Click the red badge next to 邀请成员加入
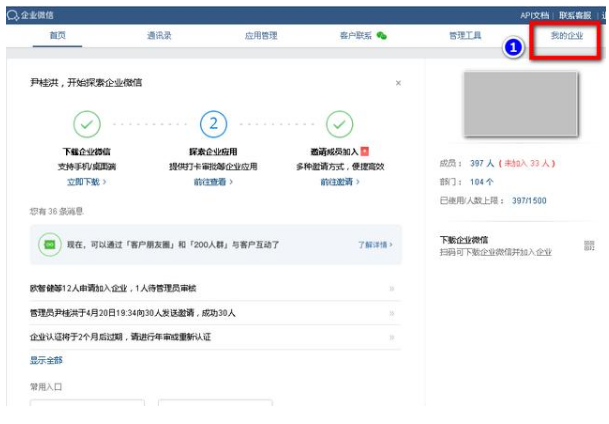 (365, 151)
